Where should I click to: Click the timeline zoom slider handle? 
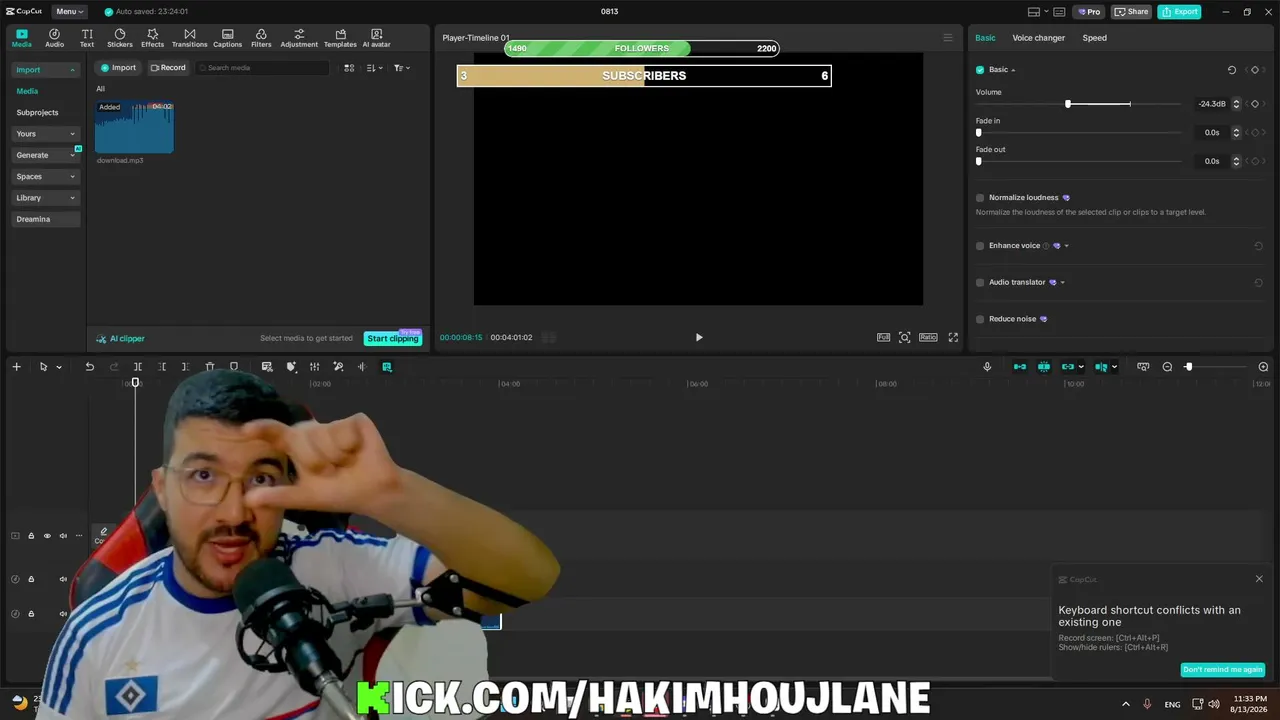tap(1188, 367)
